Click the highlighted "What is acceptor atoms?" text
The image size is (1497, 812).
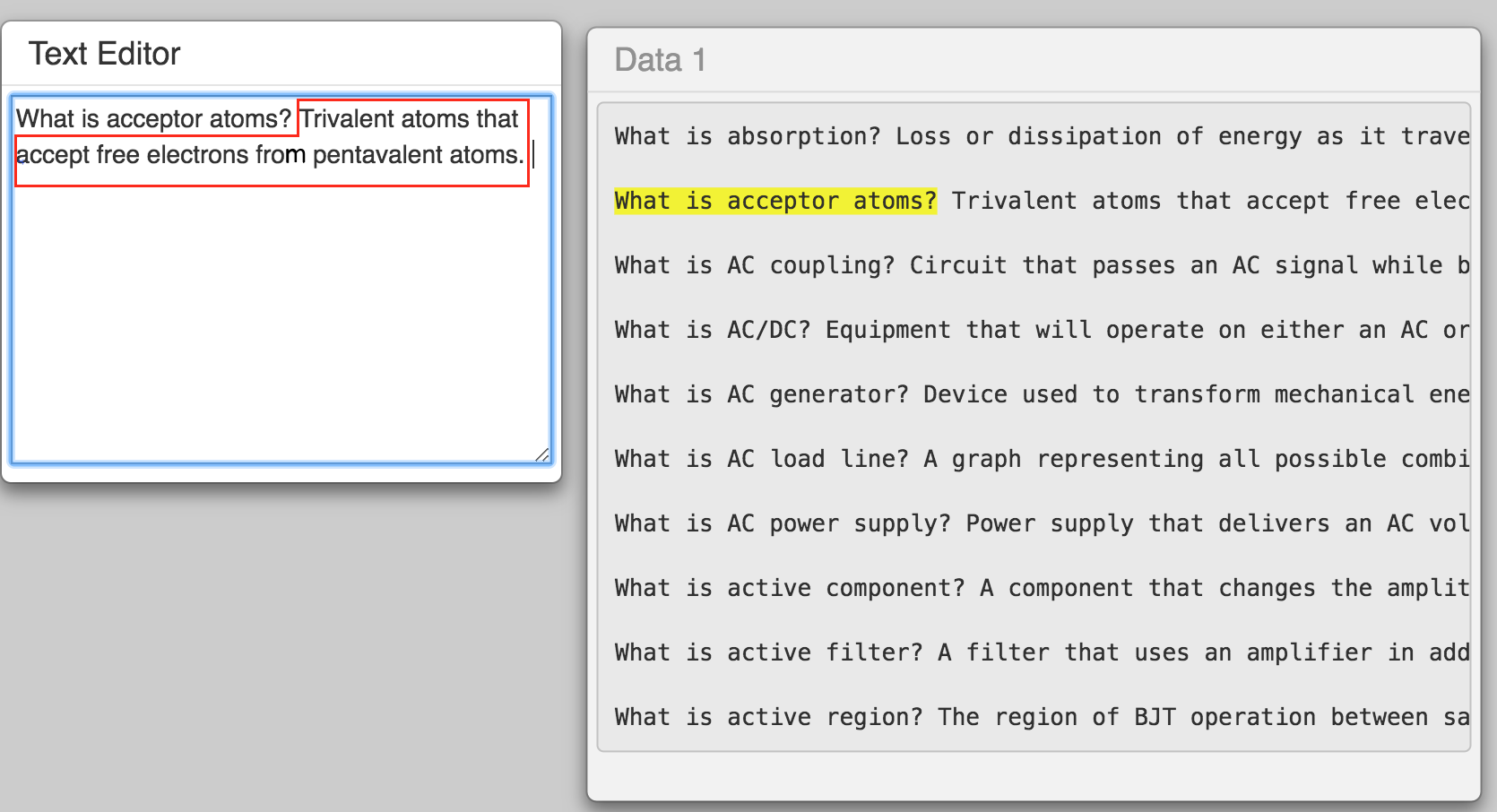pos(775,201)
